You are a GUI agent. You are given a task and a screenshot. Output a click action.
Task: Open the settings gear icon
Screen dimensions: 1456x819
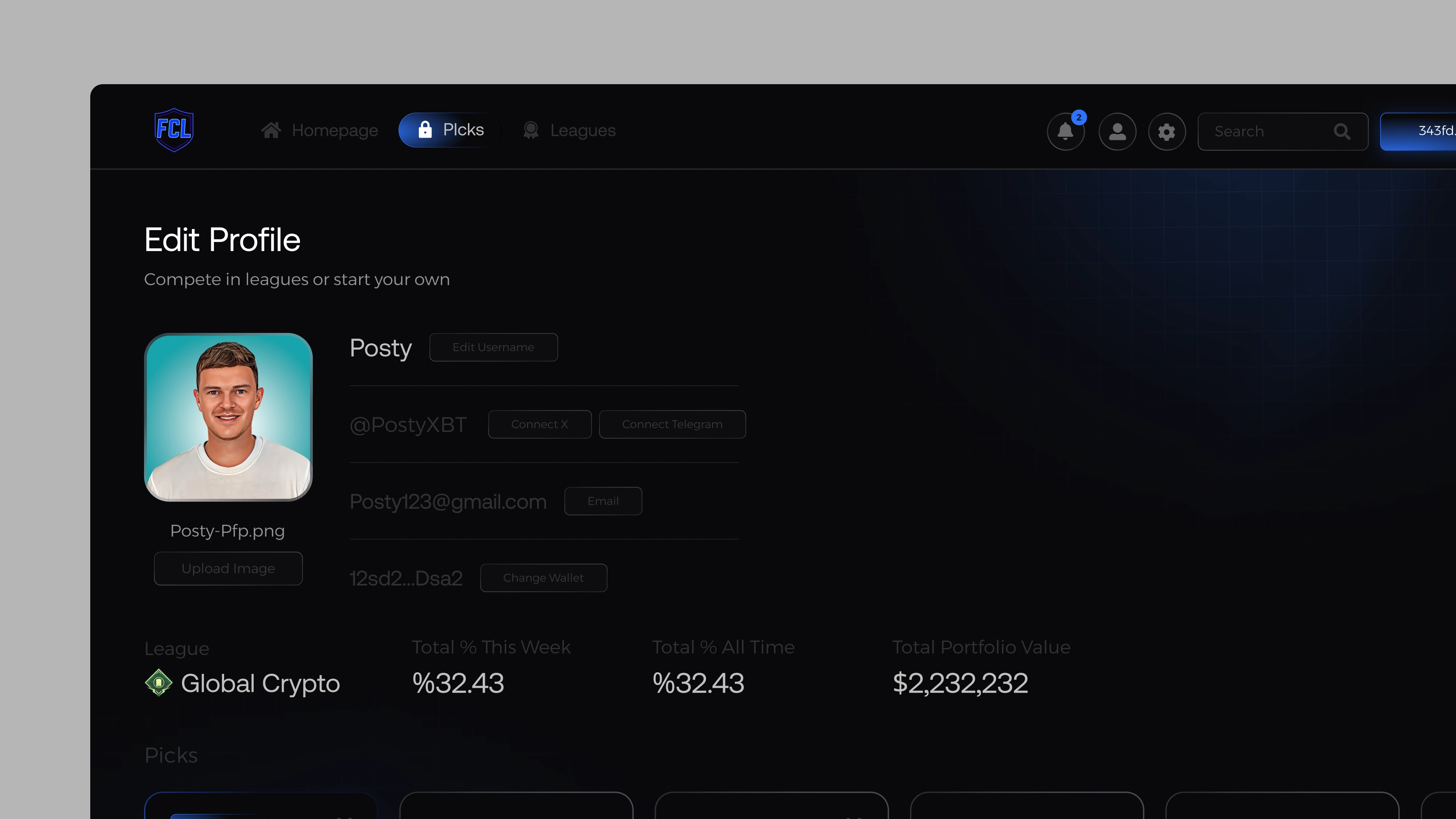tap(1167, 132)
